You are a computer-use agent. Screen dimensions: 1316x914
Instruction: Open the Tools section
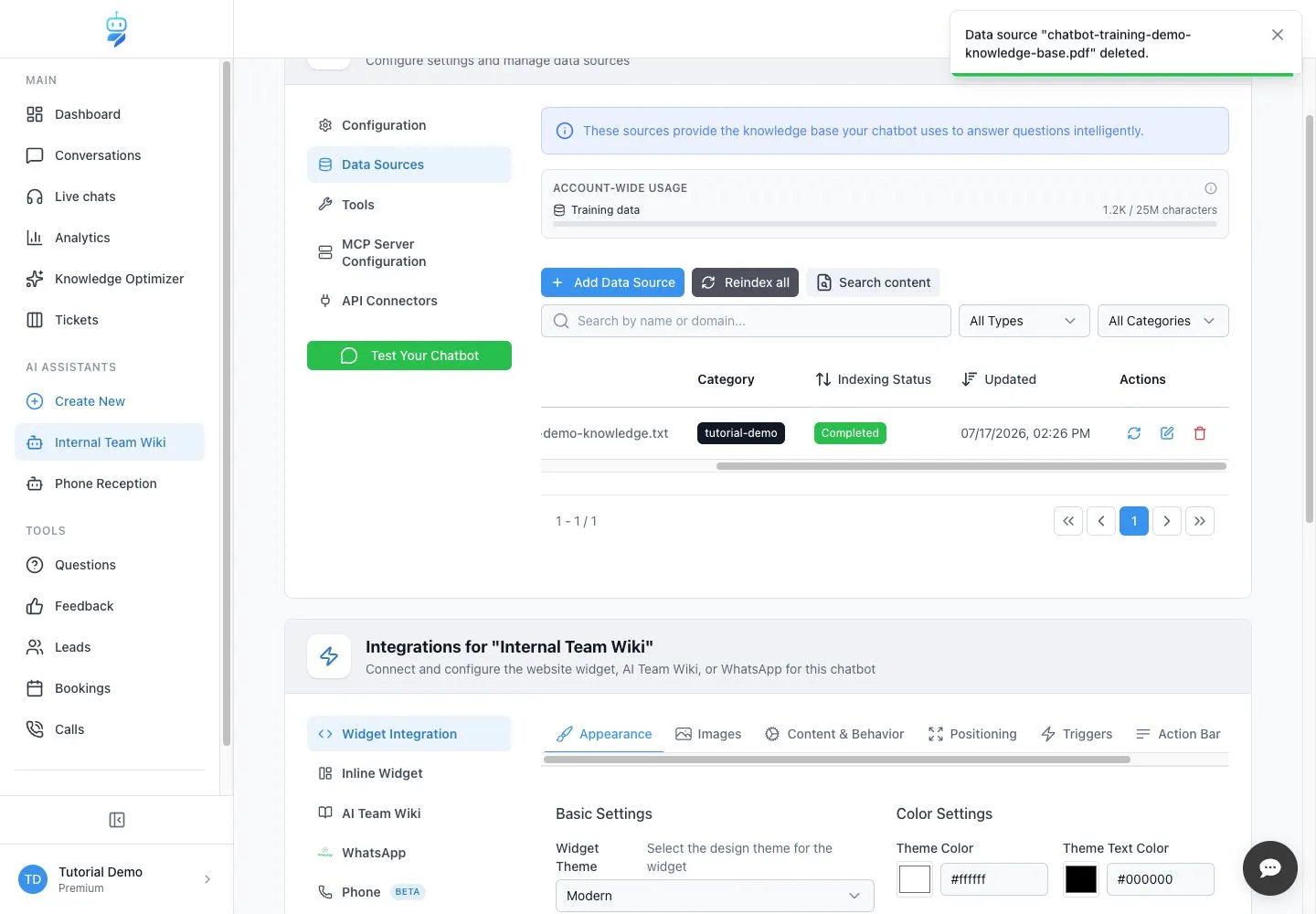click(409, 205)
